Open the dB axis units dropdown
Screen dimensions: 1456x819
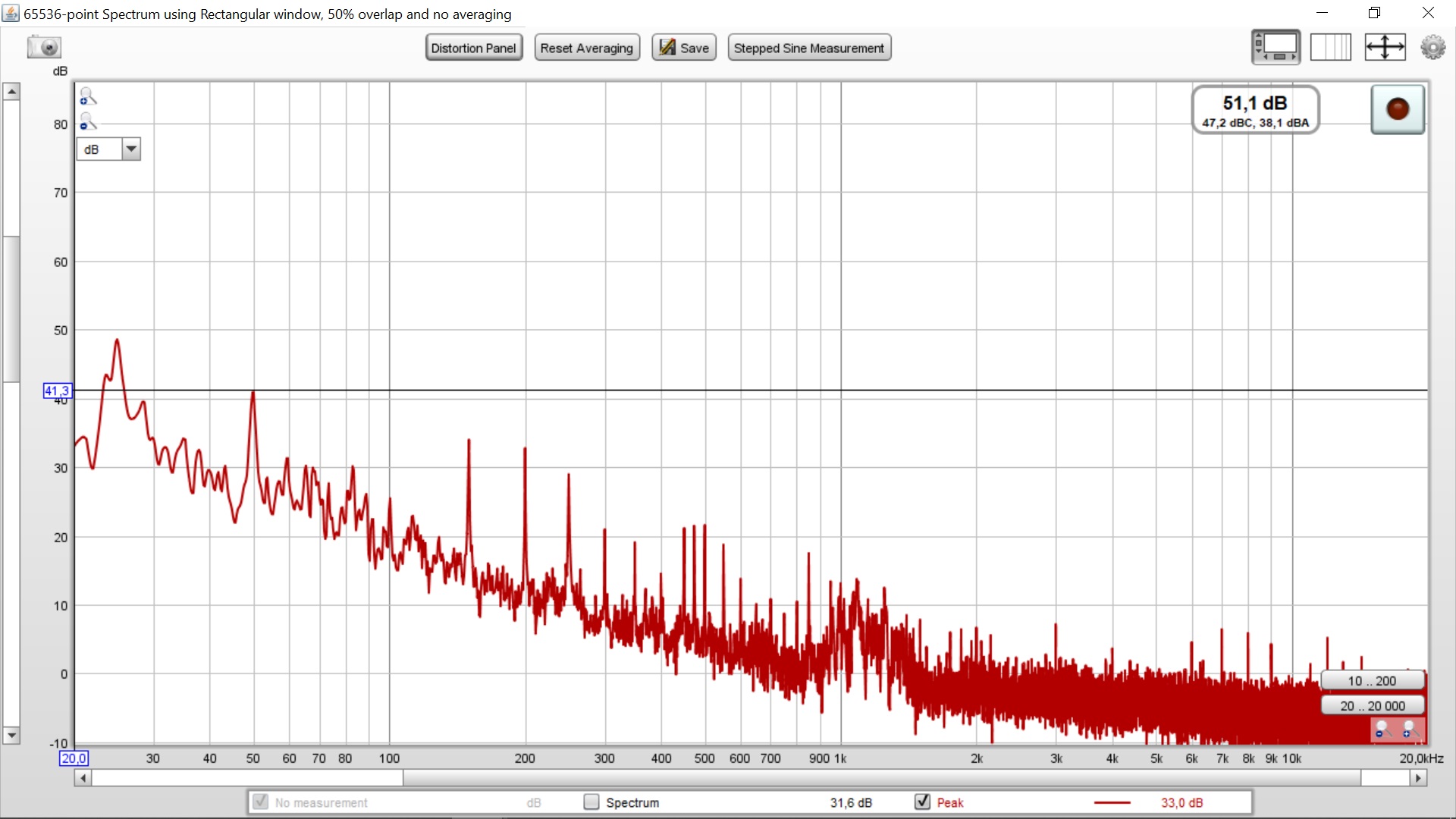(x=131, y=149)
